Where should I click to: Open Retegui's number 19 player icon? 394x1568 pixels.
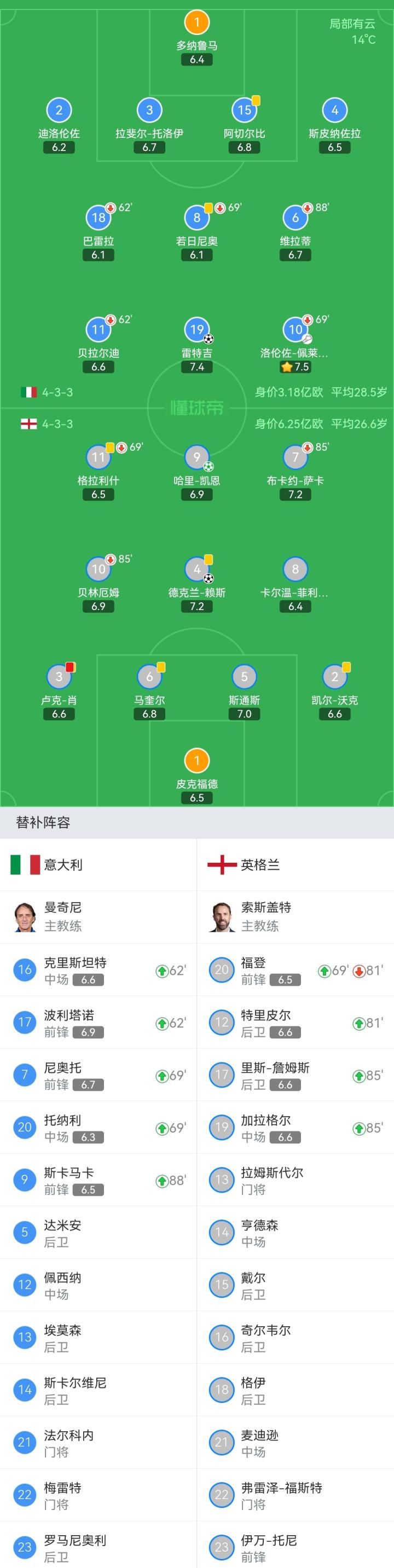coord(196,330)
